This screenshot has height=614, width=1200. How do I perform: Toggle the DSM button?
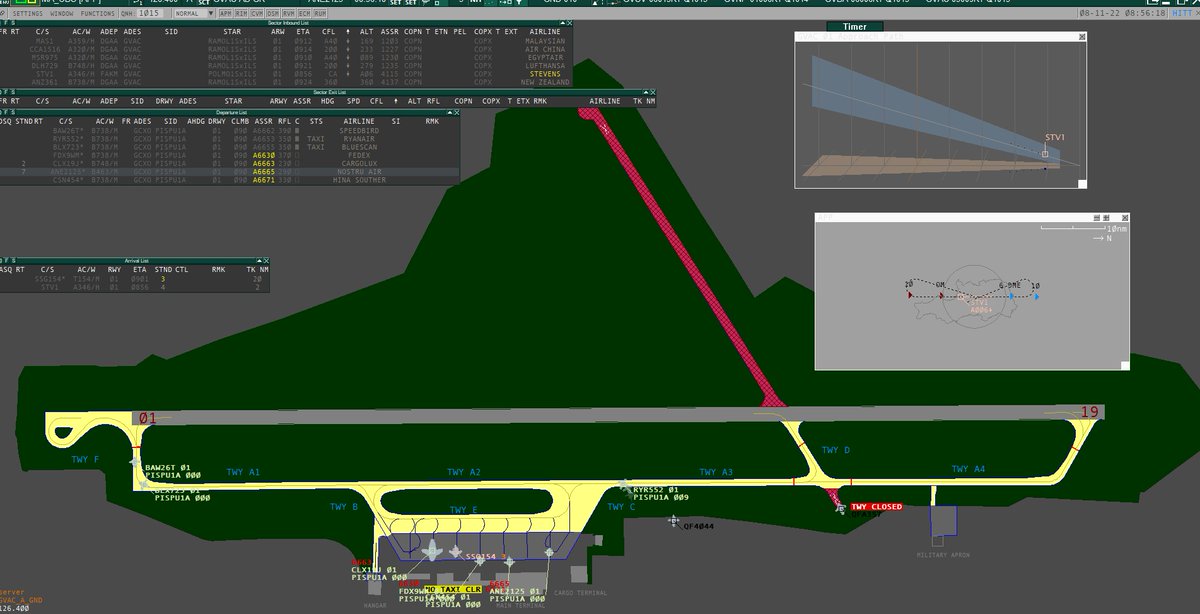click(x=273, y=15)
